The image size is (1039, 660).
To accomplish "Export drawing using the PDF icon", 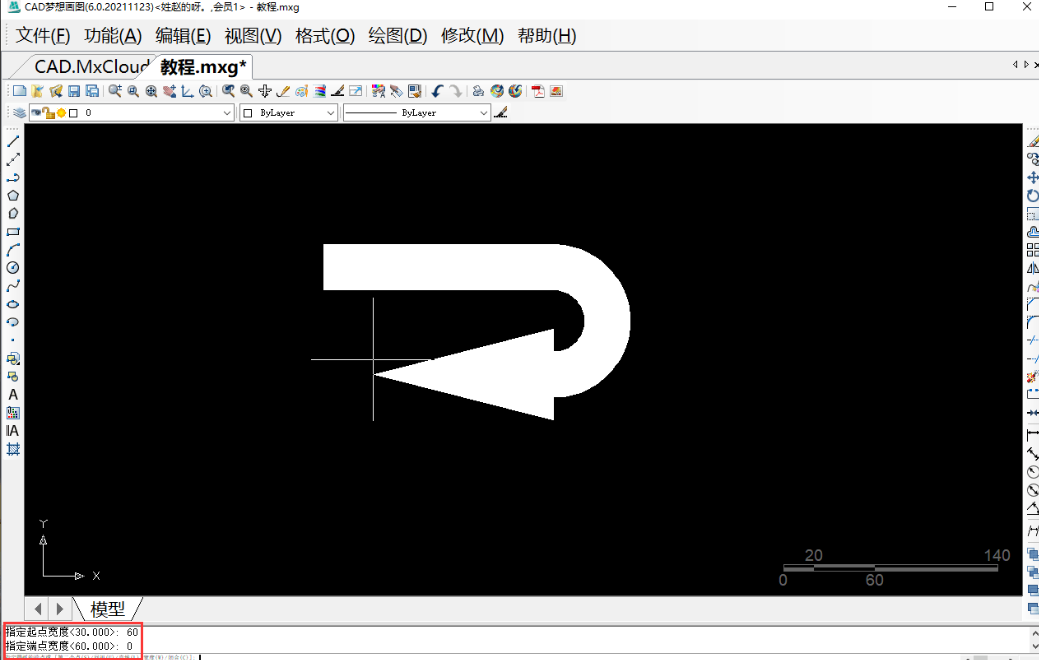I will [537, 91].
